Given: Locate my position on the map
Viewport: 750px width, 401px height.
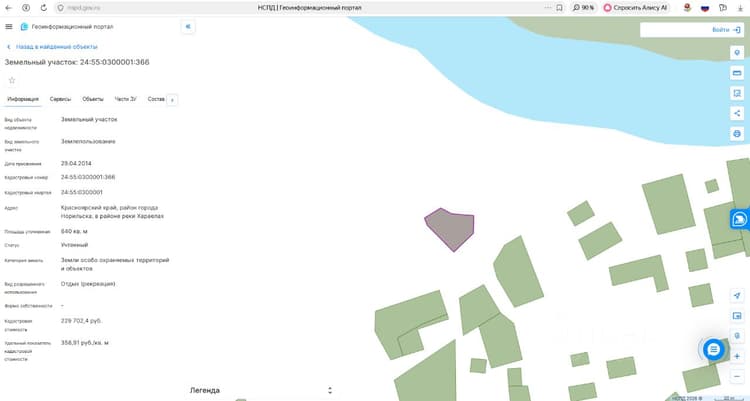Looking at the screenshot, I should click(737, 296).
